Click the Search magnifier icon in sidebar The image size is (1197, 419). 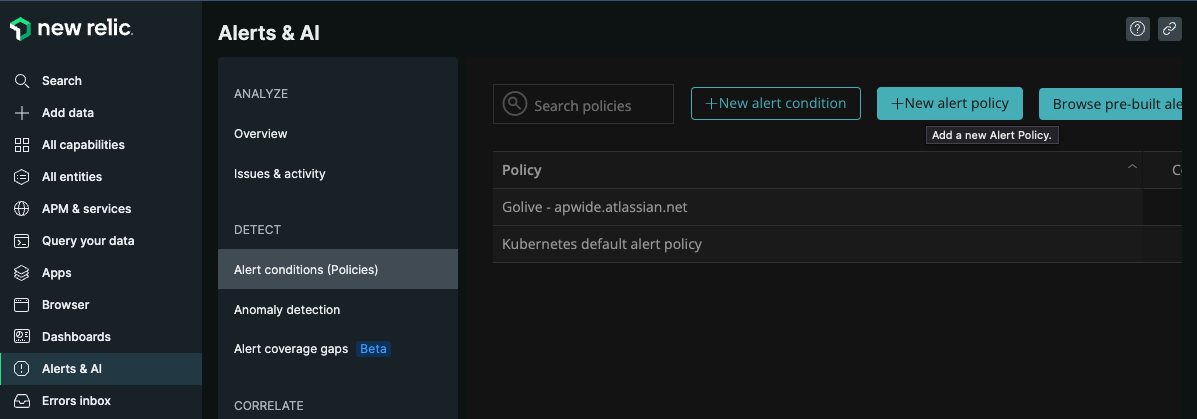click(22, 81)
